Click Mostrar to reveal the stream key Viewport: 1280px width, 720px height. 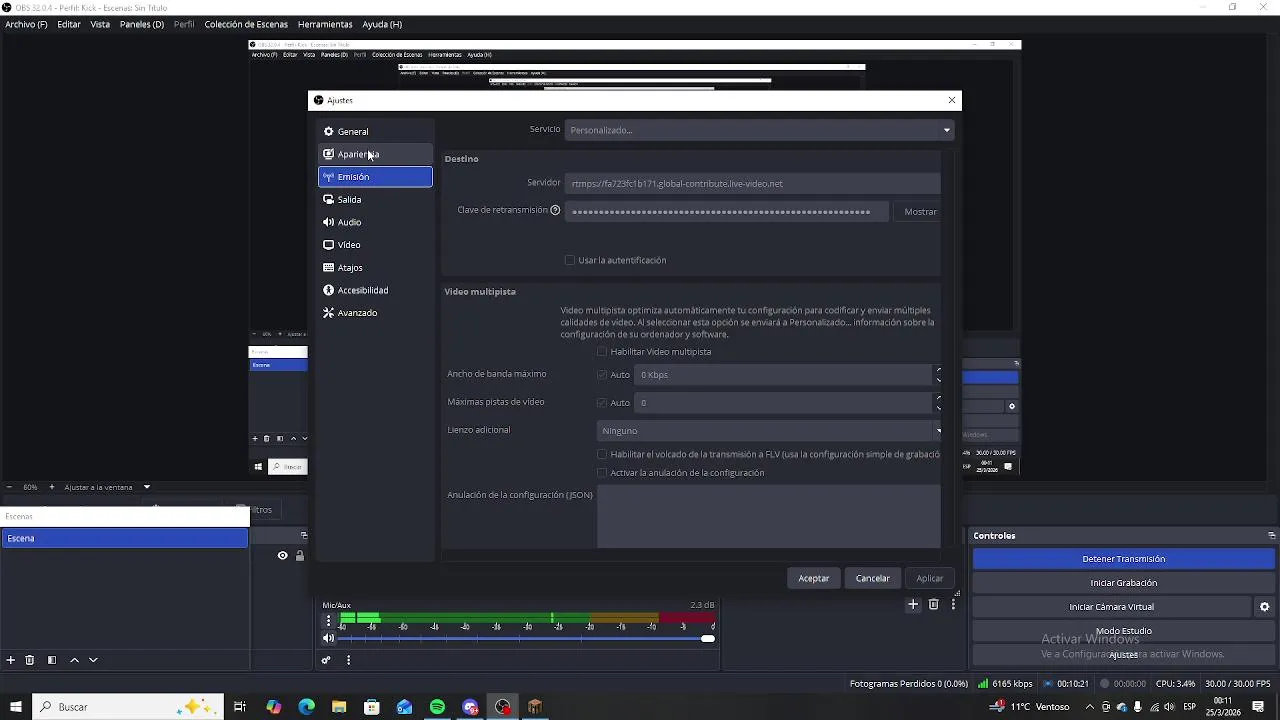920,212
